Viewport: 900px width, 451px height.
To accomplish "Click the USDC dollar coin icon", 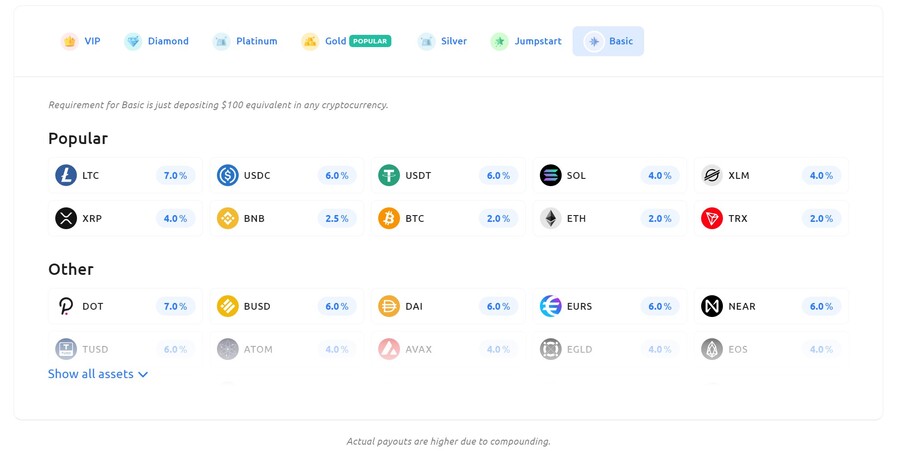I will point(228,176).
